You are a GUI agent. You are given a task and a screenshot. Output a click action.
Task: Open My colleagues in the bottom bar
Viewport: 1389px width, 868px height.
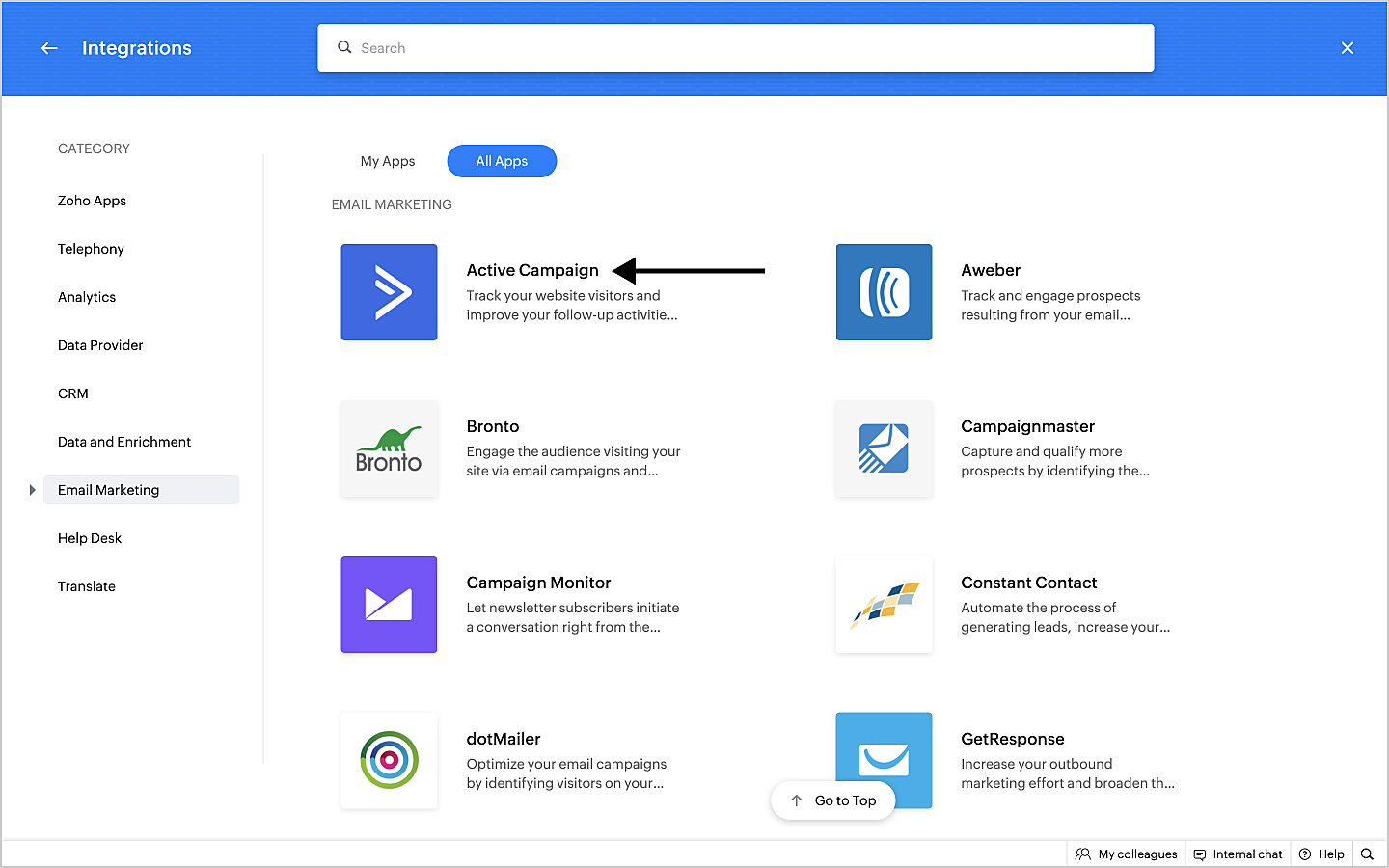coord(1127,854)
